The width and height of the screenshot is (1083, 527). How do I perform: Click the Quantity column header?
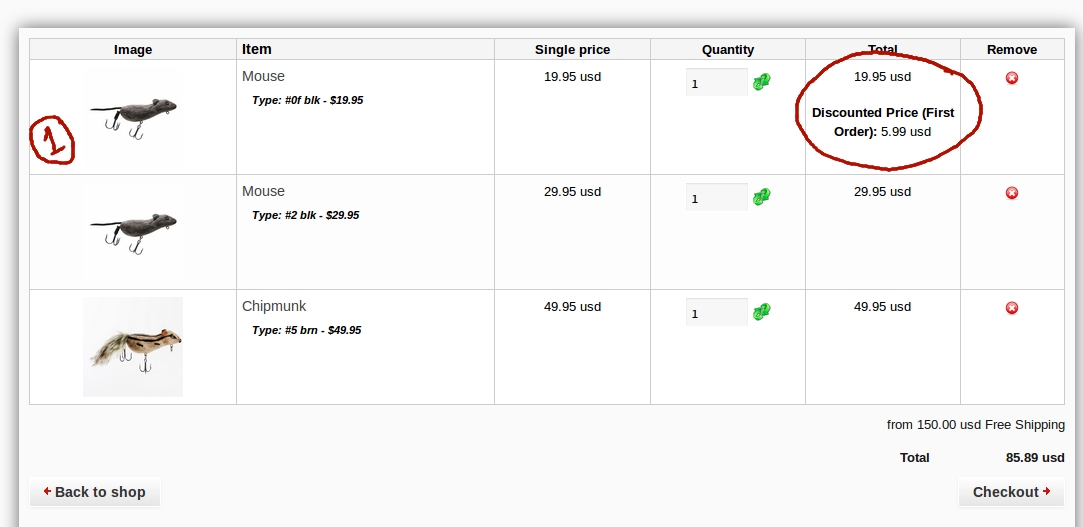728,50
